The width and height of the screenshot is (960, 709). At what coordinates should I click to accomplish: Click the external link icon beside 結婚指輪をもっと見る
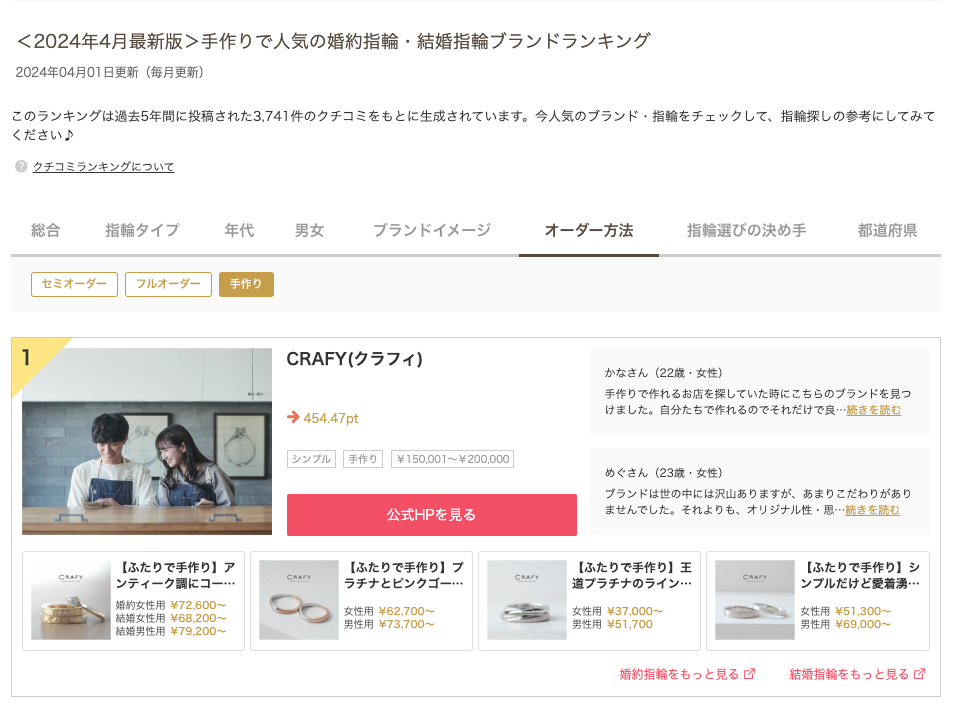[920, 674]
